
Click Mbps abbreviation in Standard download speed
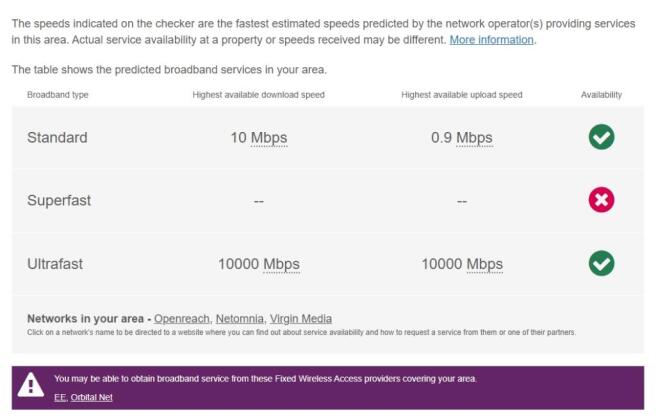[269, 138]
